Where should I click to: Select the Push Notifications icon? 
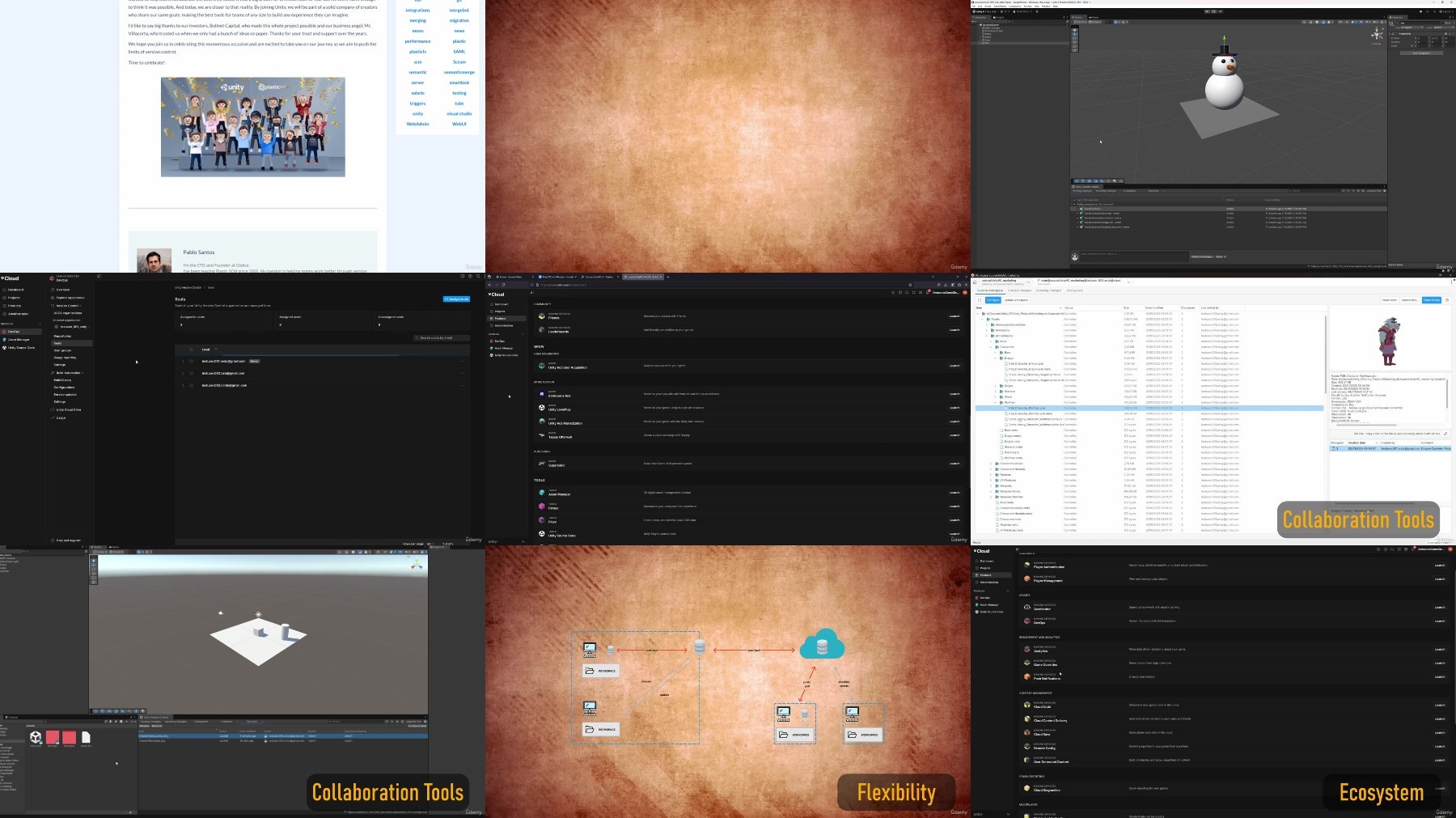pyautogui.click(x=1027, y=676)
